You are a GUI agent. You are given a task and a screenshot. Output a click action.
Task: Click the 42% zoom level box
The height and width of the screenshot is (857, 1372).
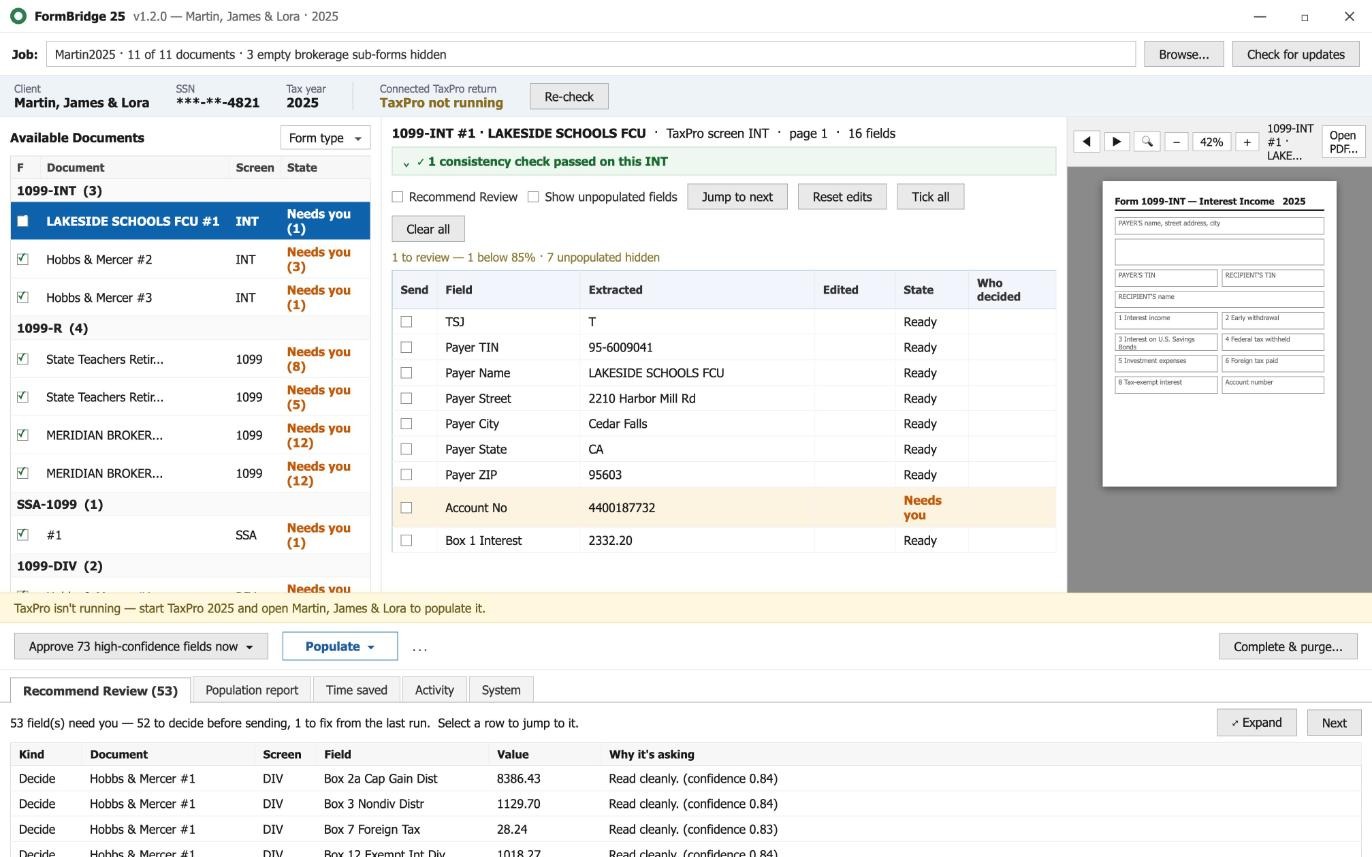pos(1212,142)
